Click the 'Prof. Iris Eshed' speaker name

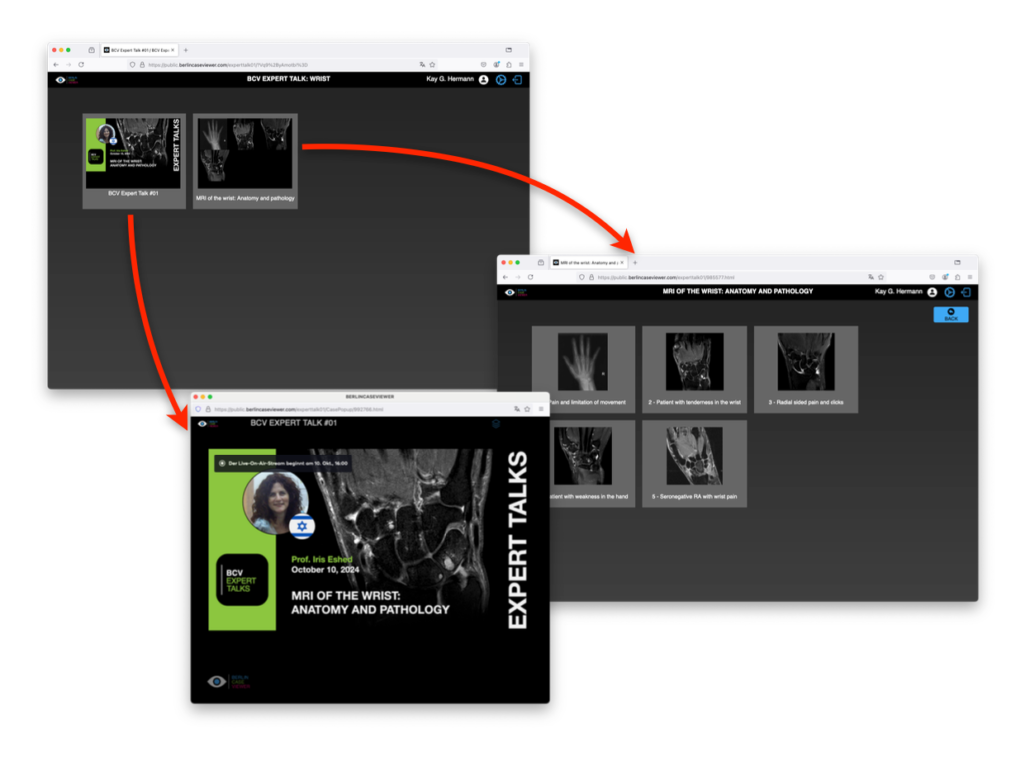pyautogui.click(x=322, y=559)
